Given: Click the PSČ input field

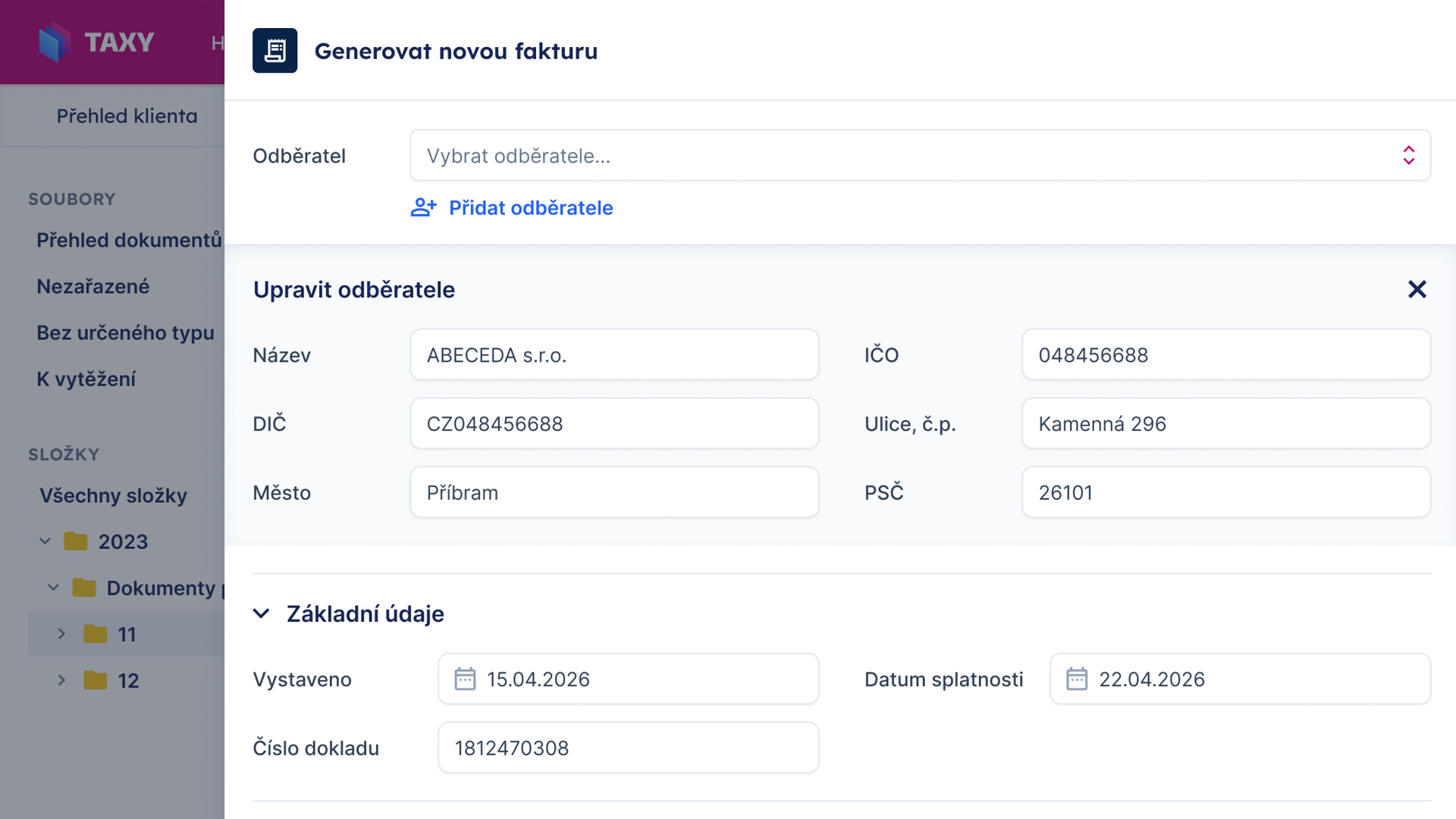Looking at the screenshot, I should click(1225, 492).
